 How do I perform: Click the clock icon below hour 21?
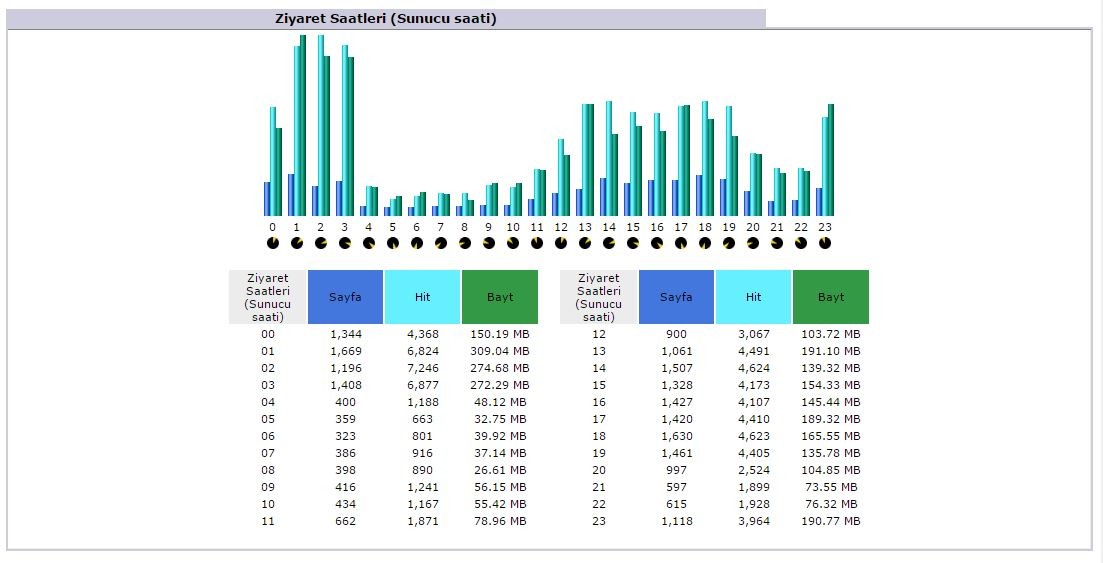[777, 243]
